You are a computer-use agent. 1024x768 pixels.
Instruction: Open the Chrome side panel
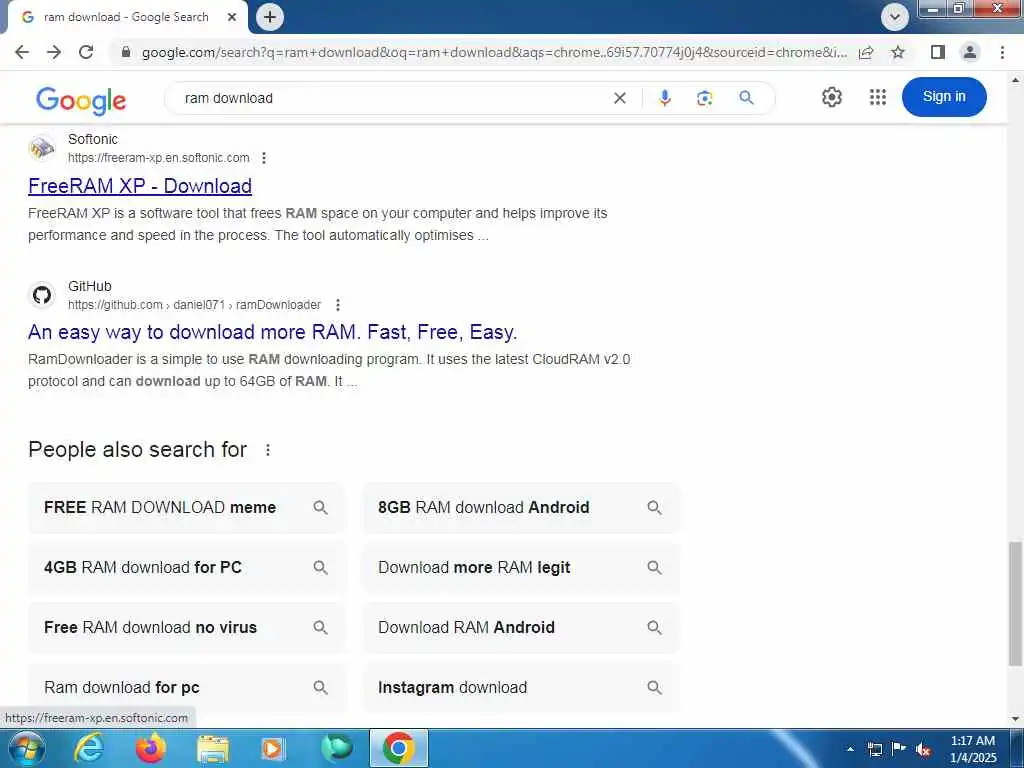pyautogui.click(x=938, y=52)
